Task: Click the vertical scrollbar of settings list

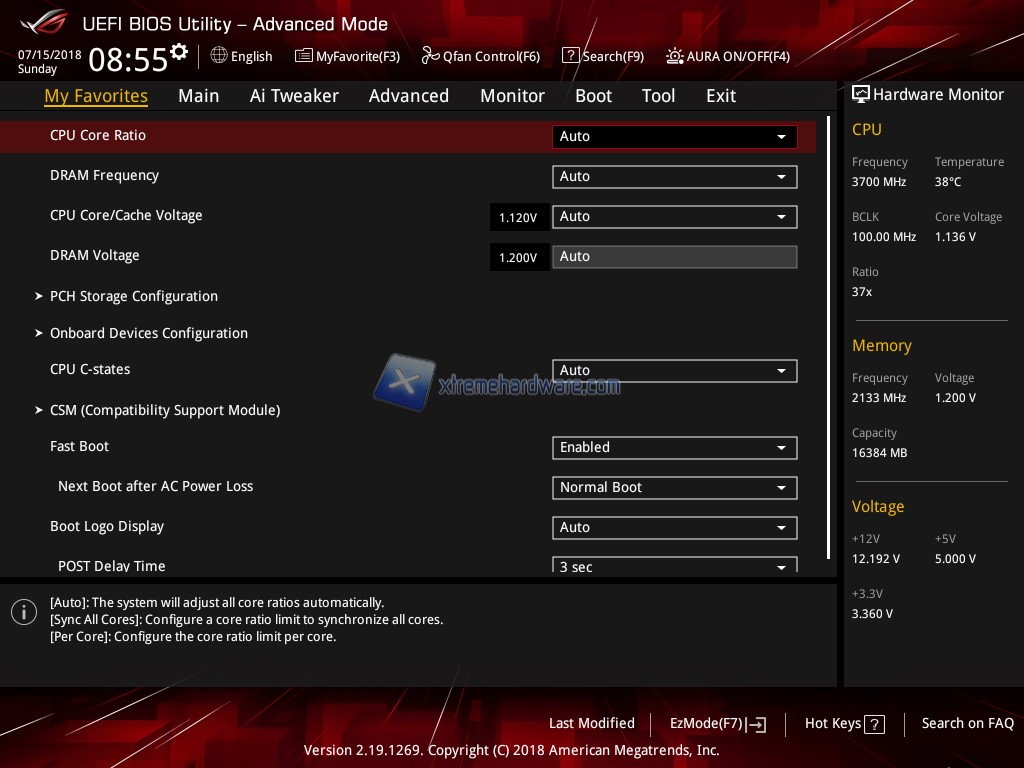Action: [828, 338]
